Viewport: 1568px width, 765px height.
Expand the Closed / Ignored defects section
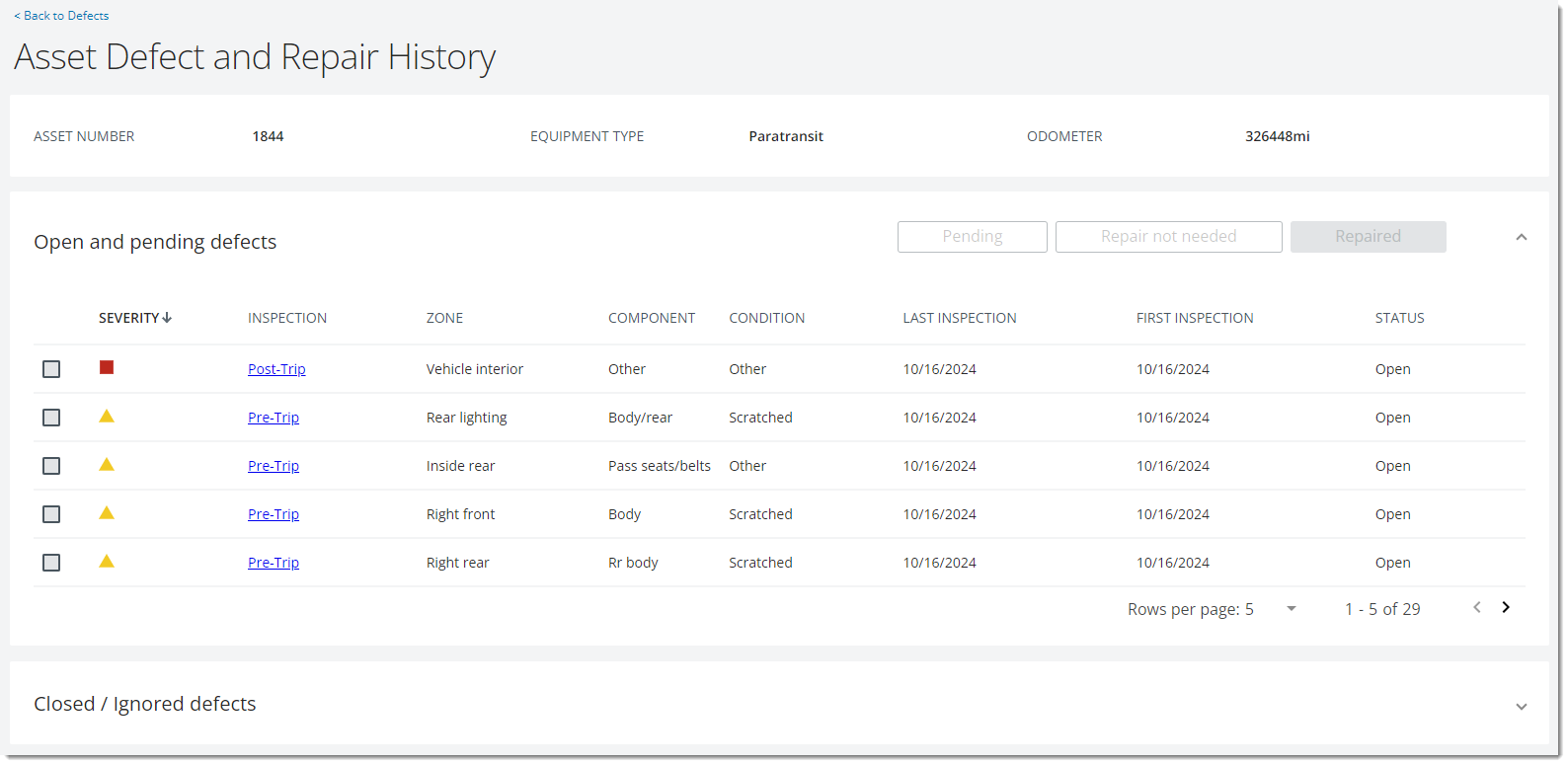point(1522,706)
